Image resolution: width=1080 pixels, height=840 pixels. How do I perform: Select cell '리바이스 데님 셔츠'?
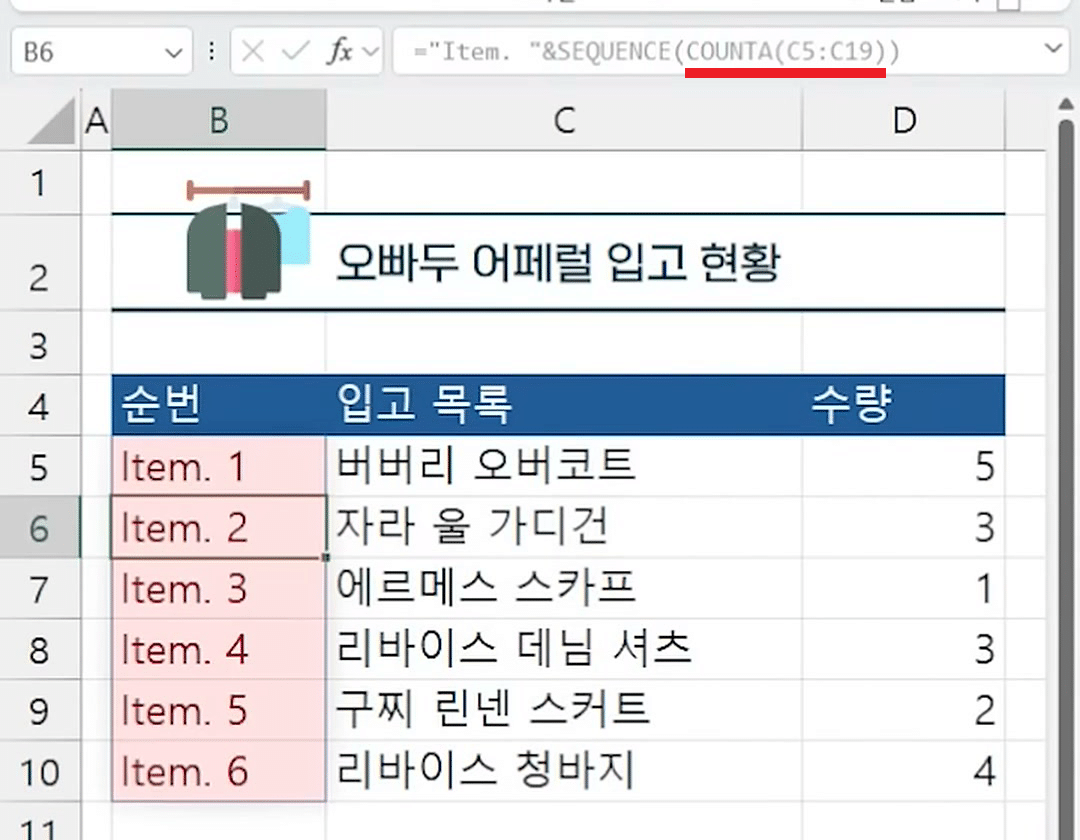pos(564,649)
